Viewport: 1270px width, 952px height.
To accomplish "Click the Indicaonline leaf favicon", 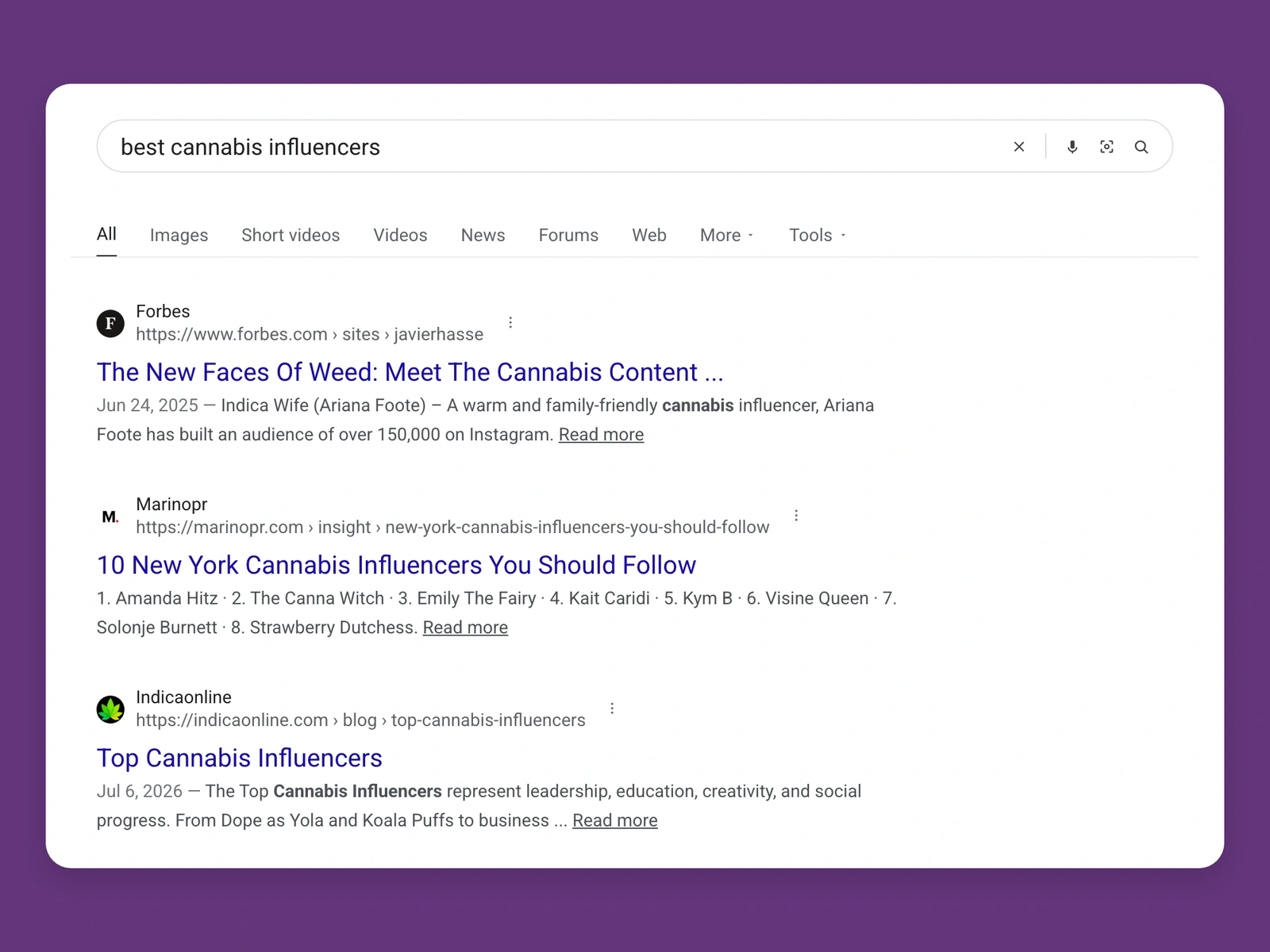I will (x=110, y=709).
